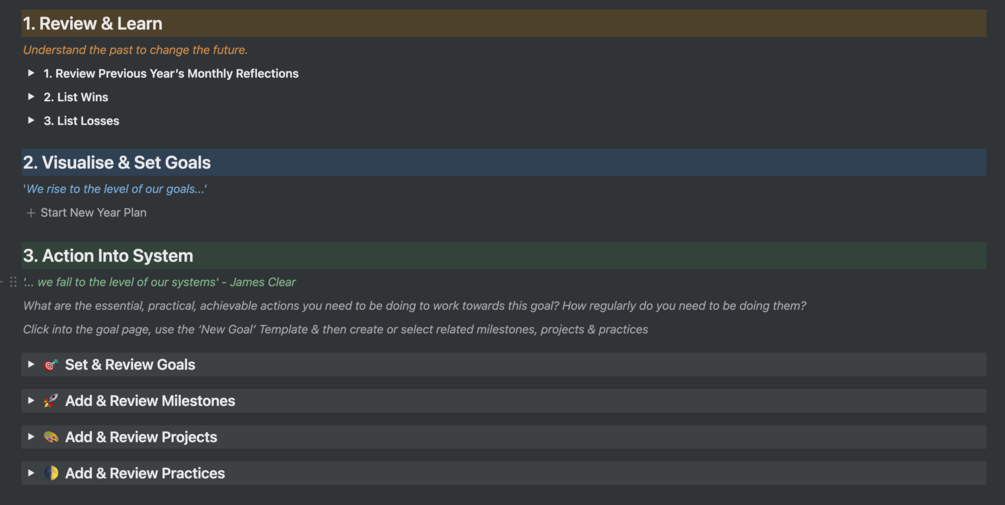Click the 'Understand the past to change the future' text
Viewport: 1005px width, 505px height.
135,50
